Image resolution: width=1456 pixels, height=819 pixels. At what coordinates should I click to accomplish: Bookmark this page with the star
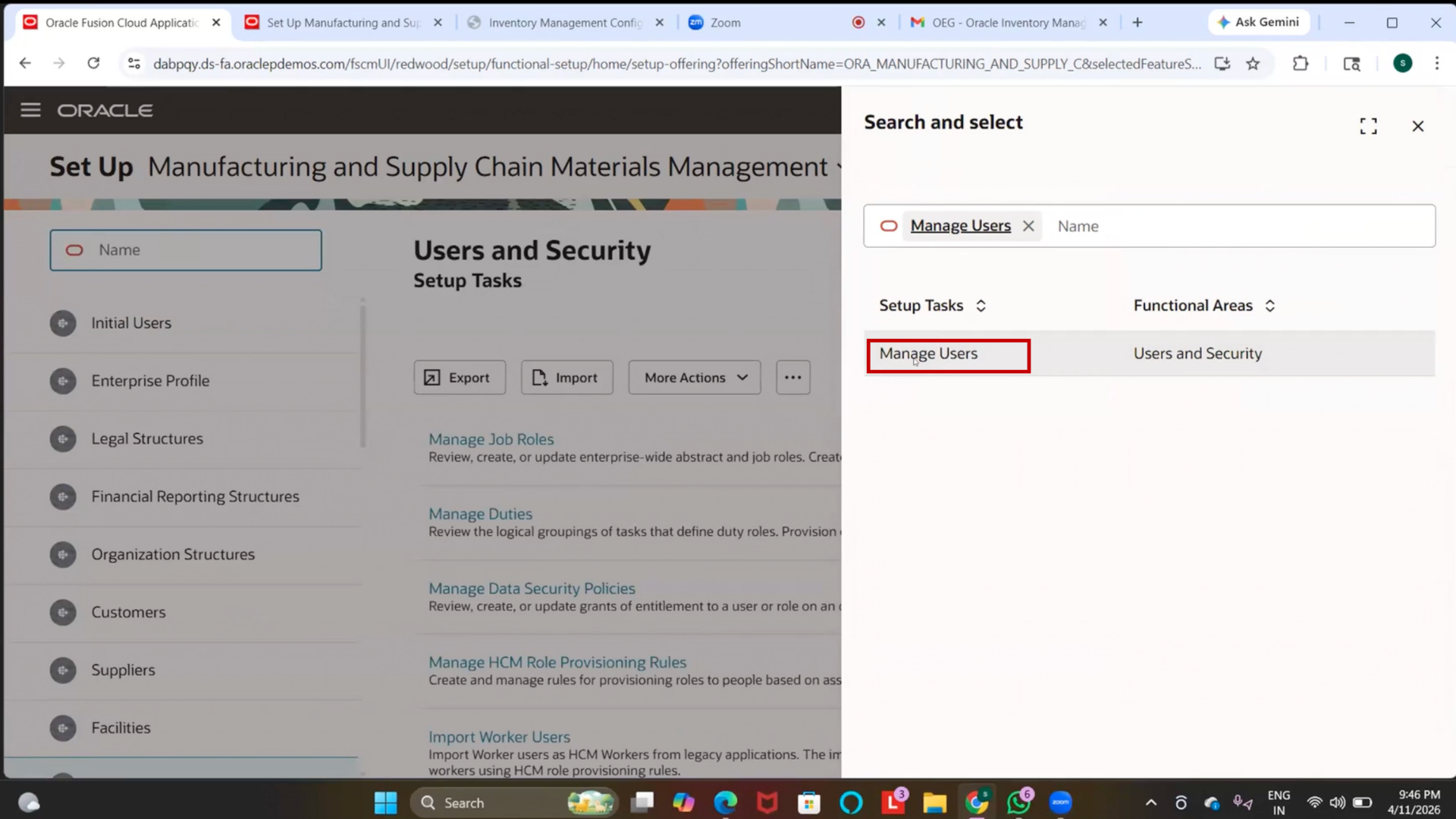(1253, 64)
